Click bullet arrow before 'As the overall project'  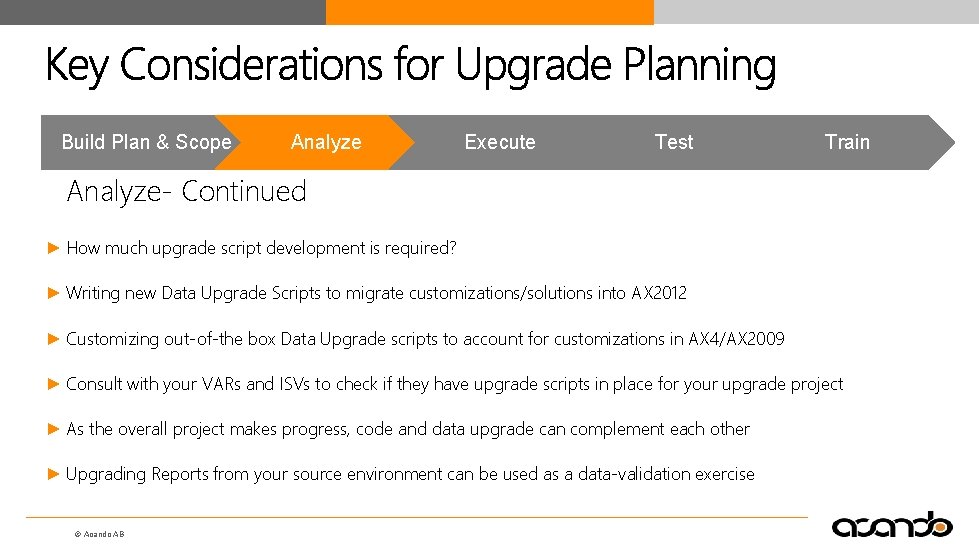click(54, 429)
